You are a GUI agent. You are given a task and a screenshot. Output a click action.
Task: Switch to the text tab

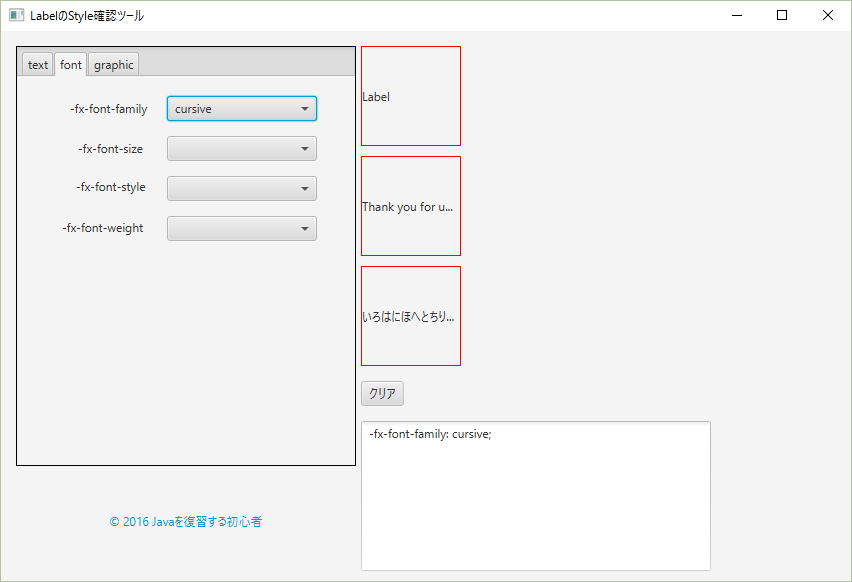coord(37,64)
